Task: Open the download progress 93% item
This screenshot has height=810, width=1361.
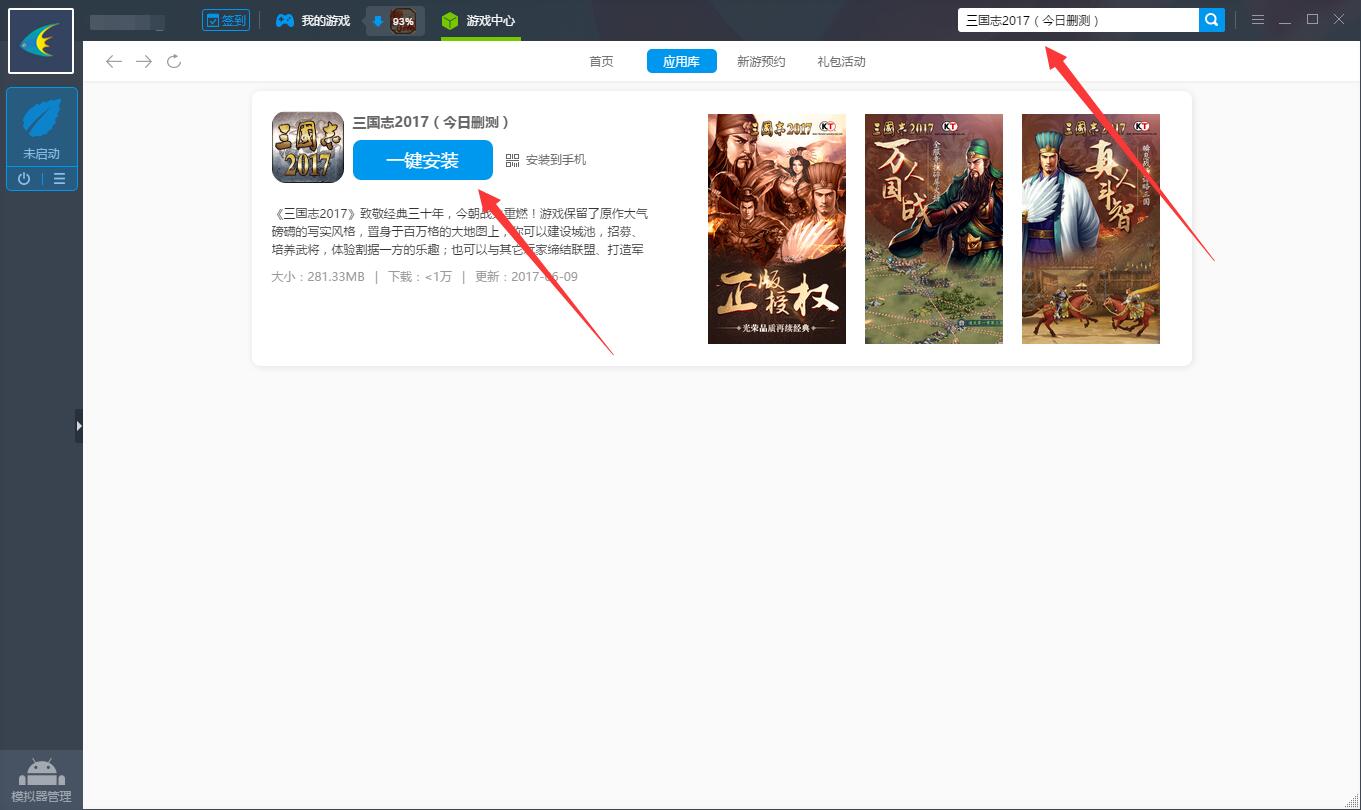Action: [x=395, y=21]
